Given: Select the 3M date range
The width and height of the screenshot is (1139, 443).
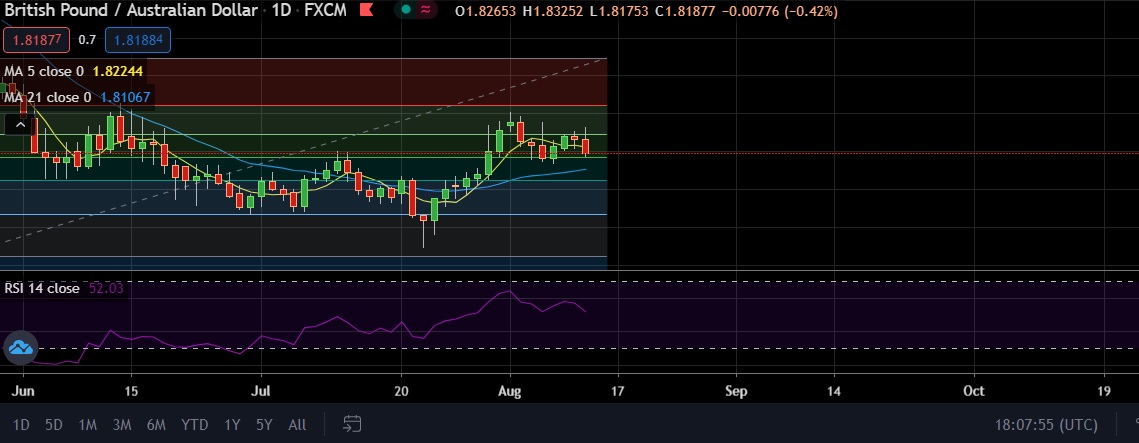Looking at the screenshot, I should [122, 425].
